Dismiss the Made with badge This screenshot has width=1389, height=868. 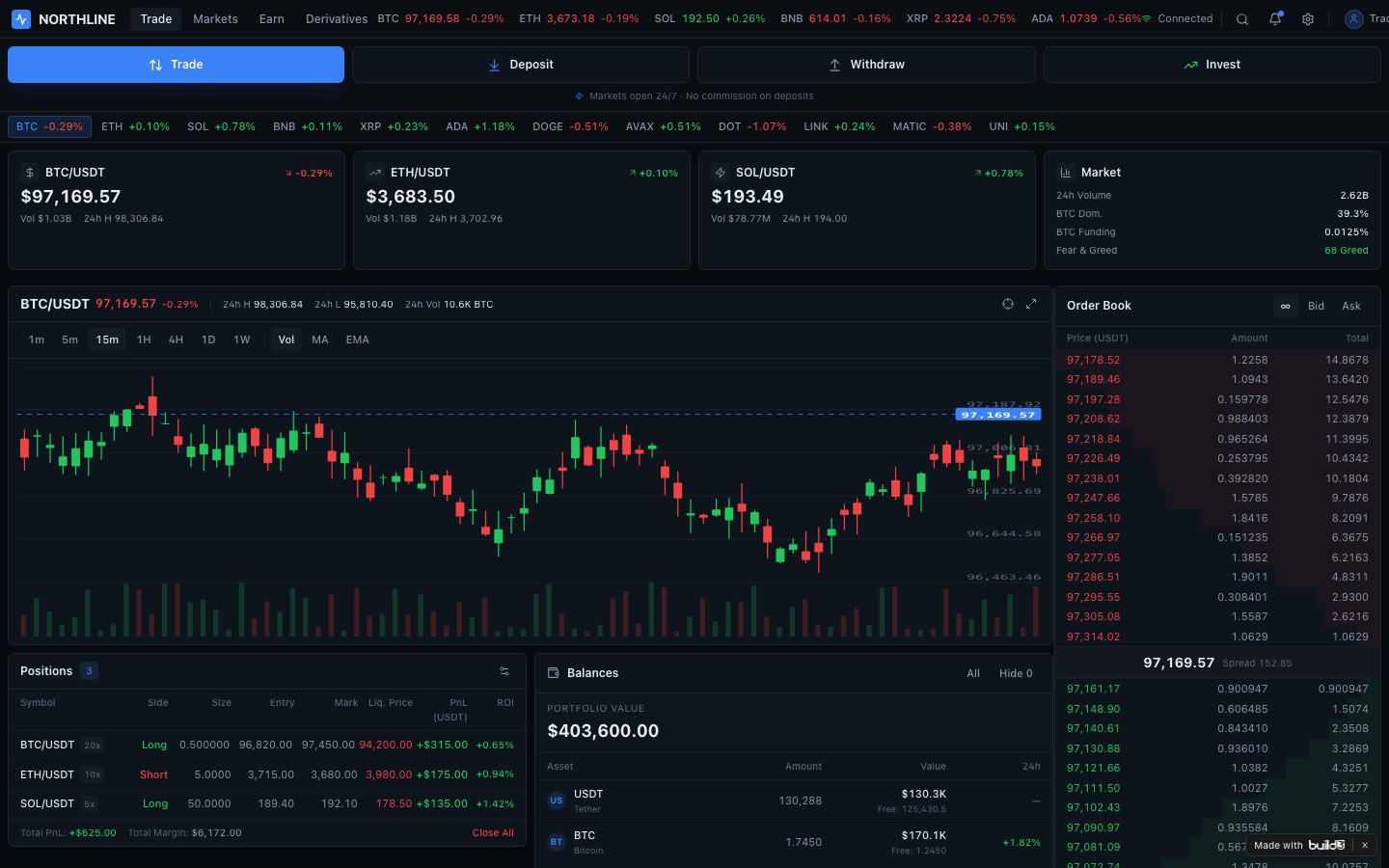pos(1365,845)
